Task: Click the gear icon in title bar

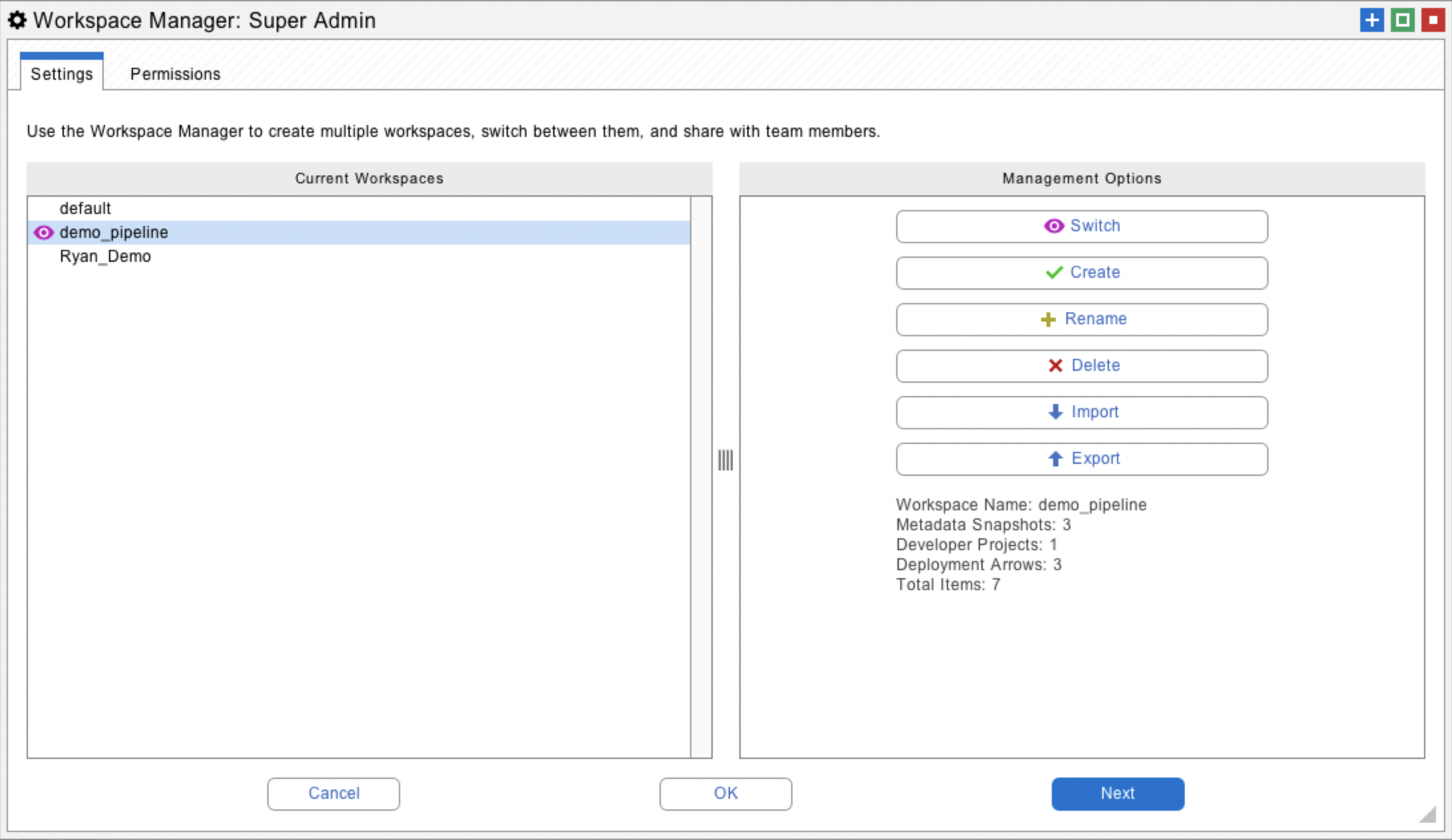Action: (17, 20)
